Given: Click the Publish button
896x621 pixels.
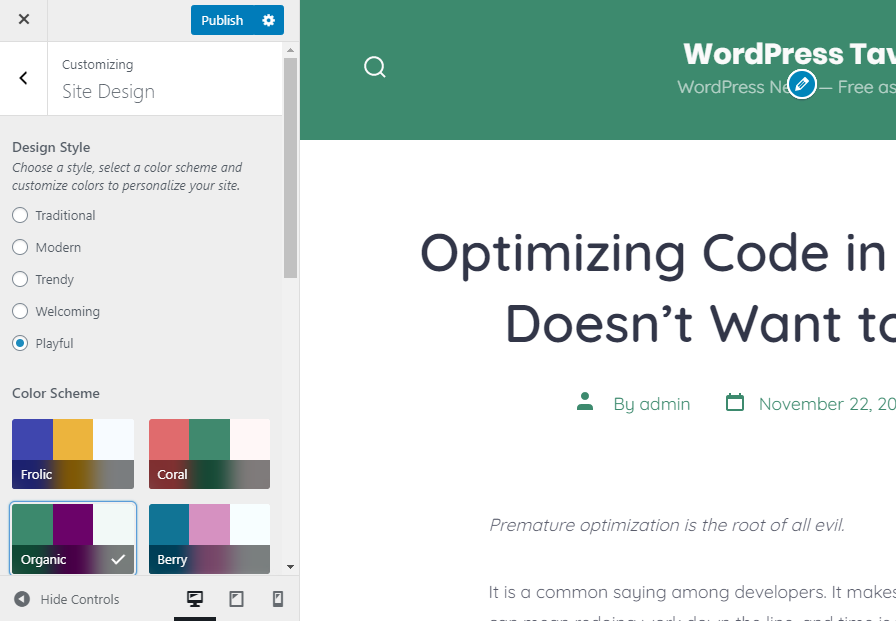Looking at the screenshot, I should (x=222, y=20).
